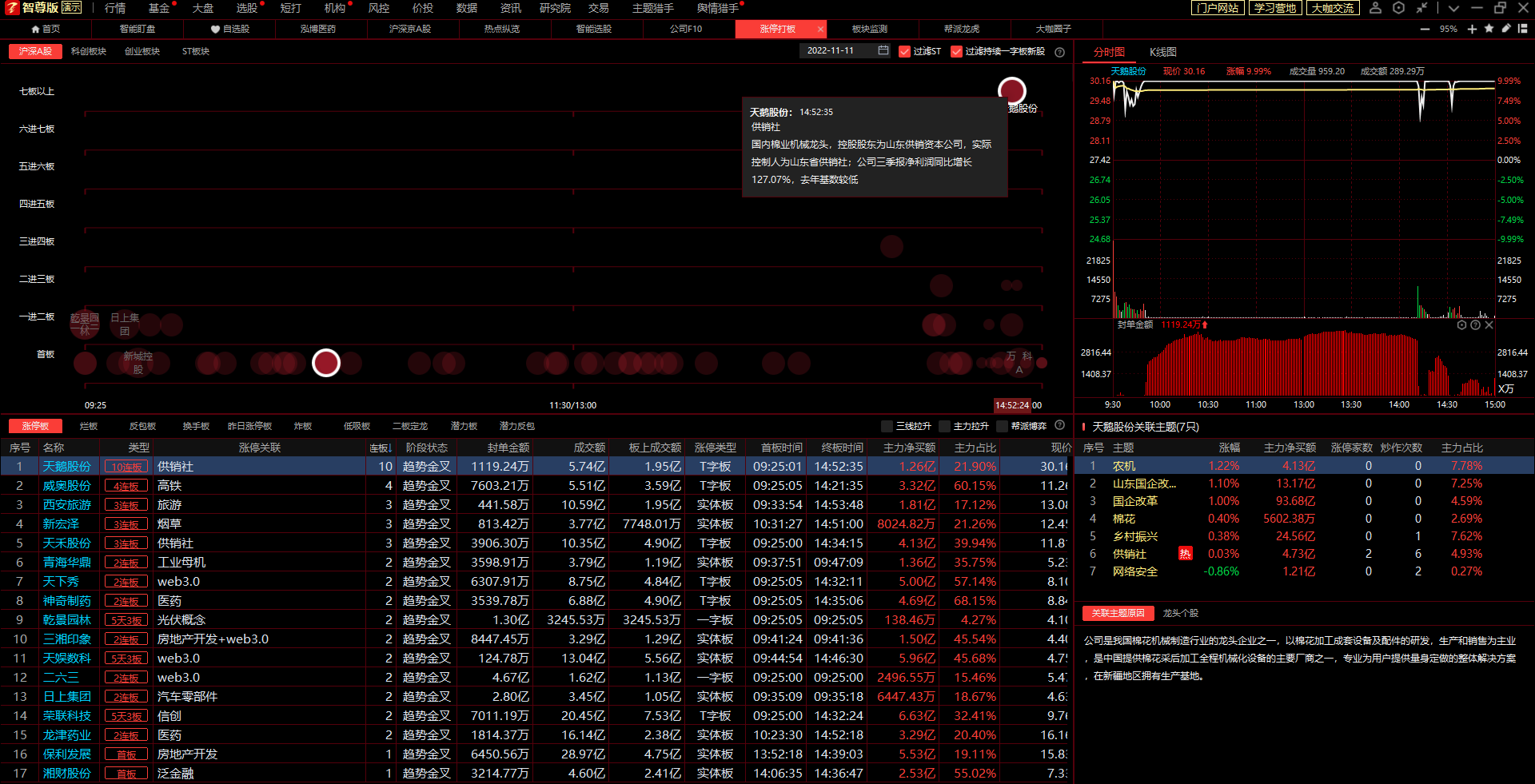The width and height of the screenshot is (1535, 784).
Task: Enable the 三线拉升 checkbox
Action: click(887, 426)
